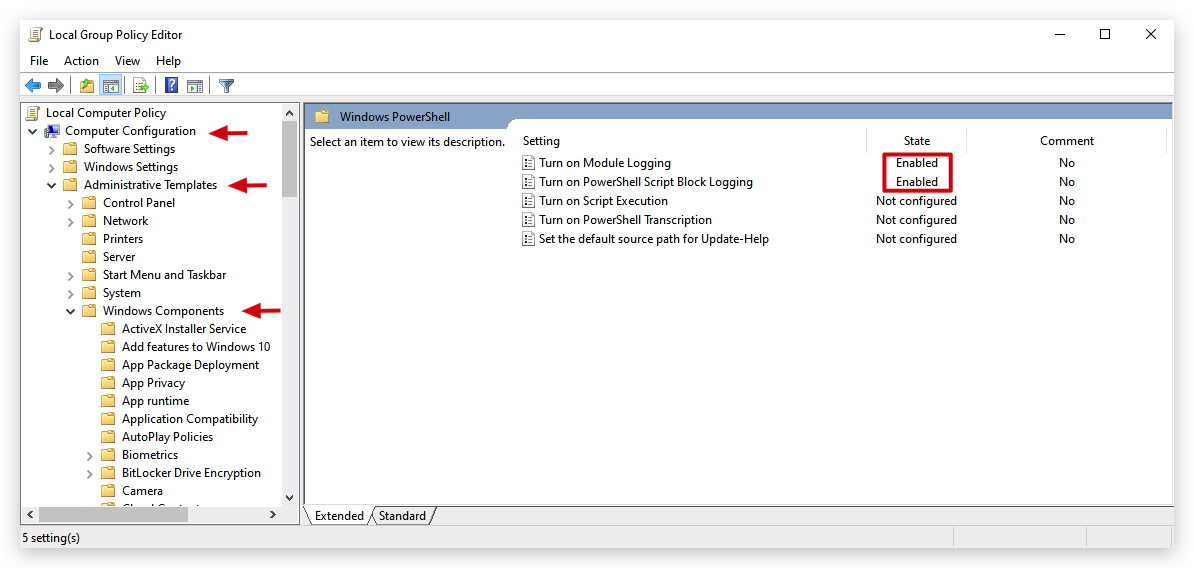Image resolution: width=1194 pixels, height=568 pixels.
Task: Click the Printers folder icon
Action: tap(90, 239)
